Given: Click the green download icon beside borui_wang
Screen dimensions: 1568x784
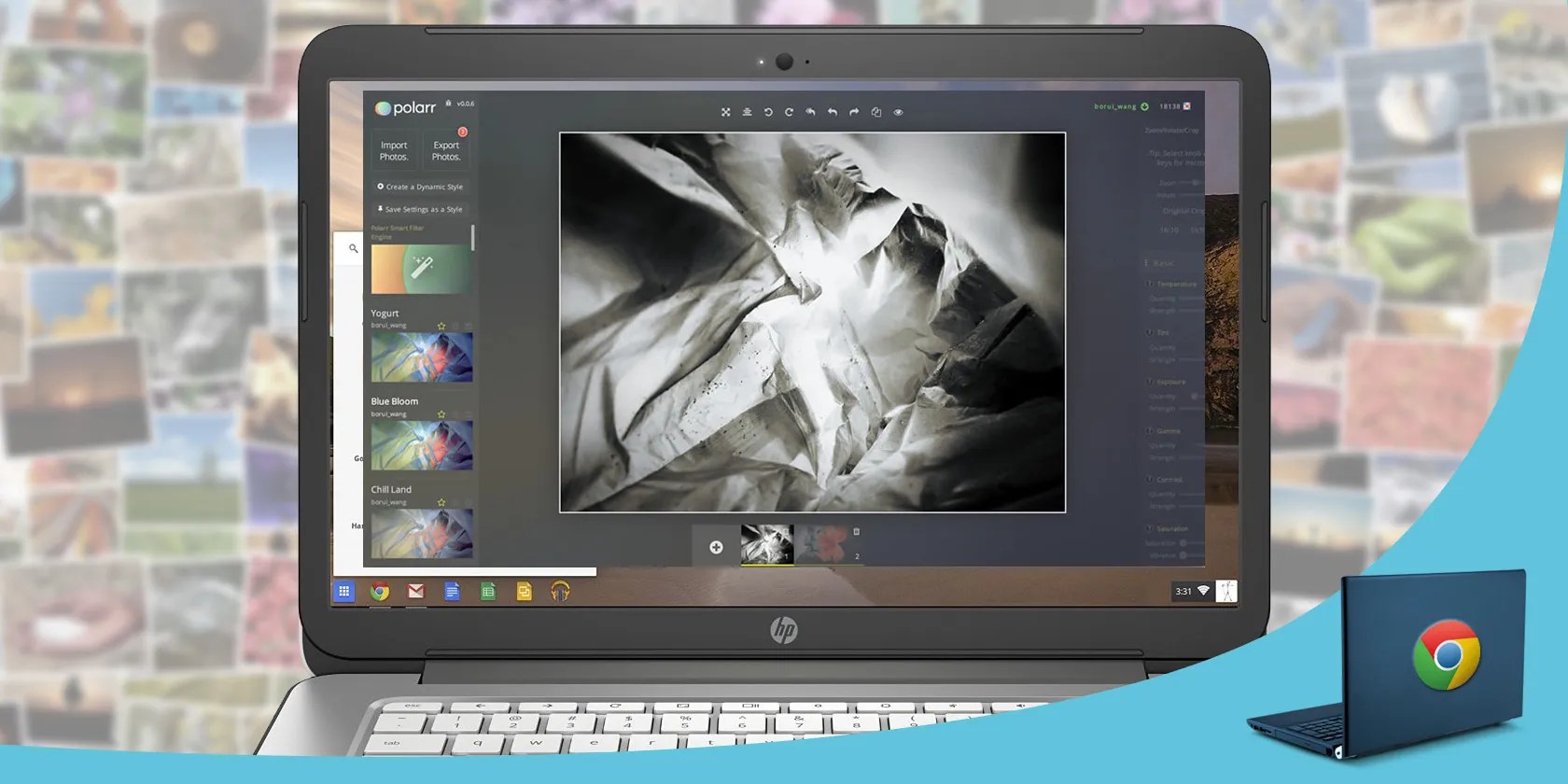Looking at the screenshot, I should 1145,106.
